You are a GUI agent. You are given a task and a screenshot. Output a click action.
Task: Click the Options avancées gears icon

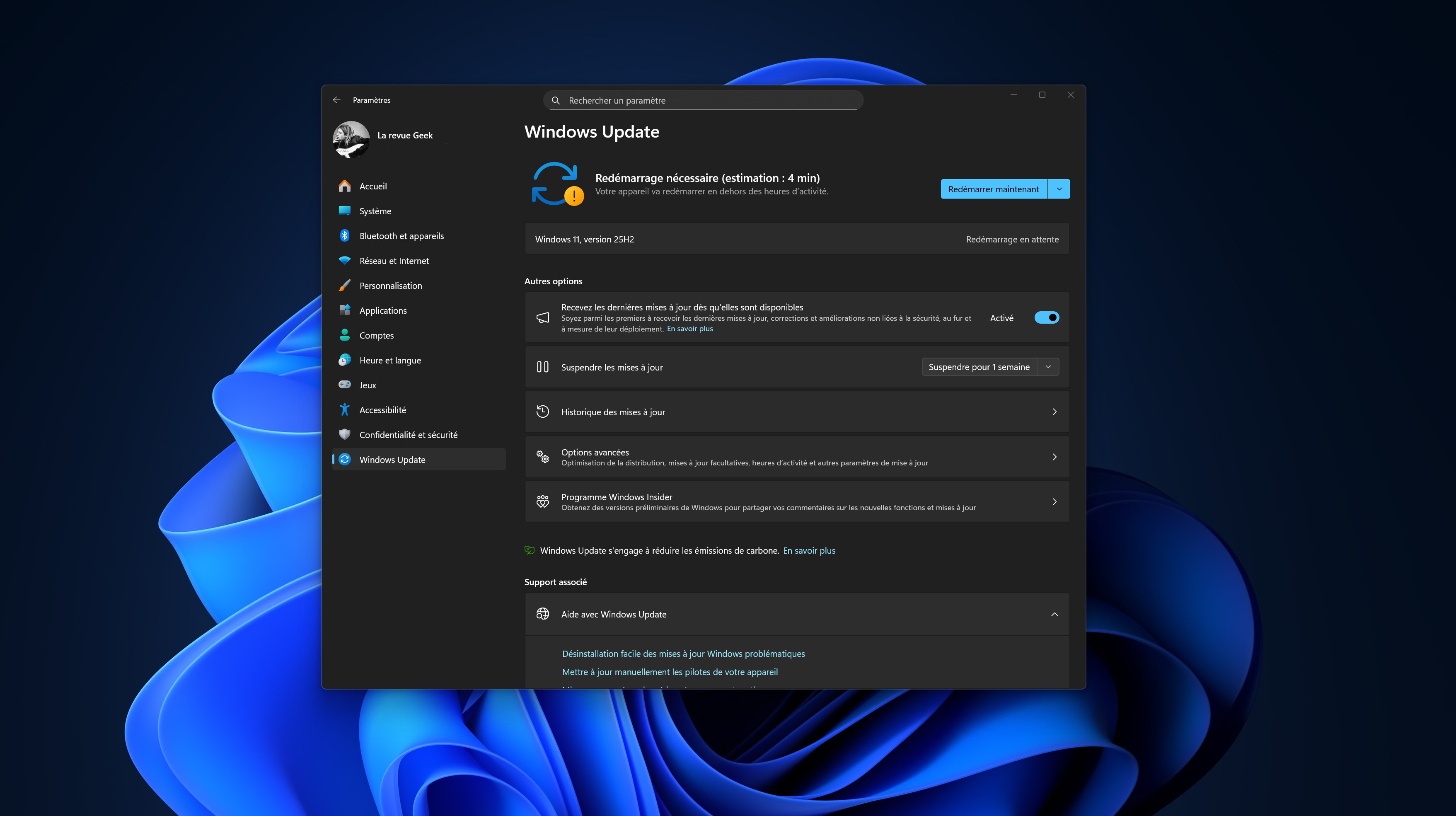click(543, 457)
